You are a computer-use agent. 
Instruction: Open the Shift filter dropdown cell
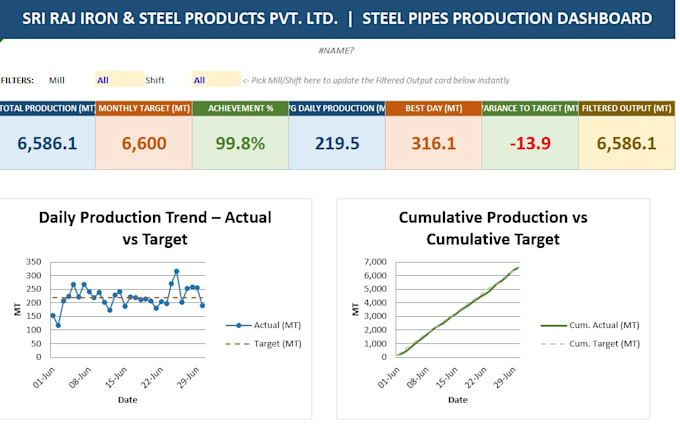[216, 79]
